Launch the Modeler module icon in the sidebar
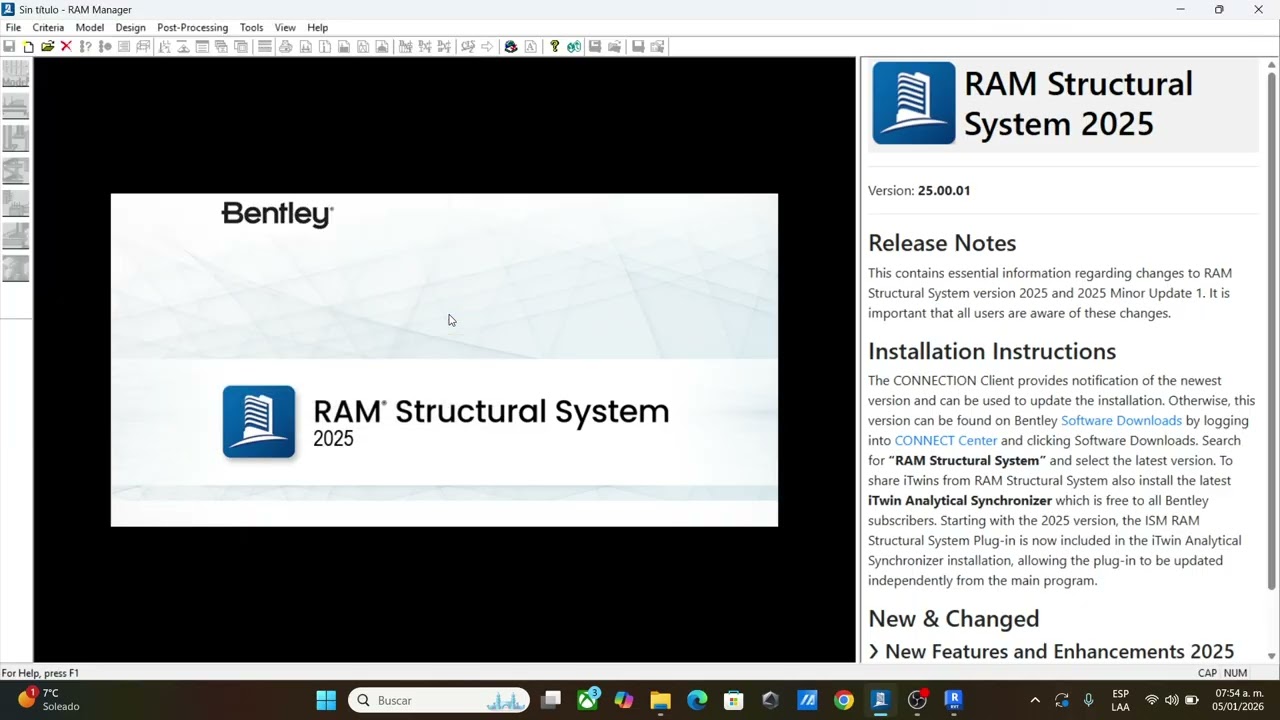Image resolution: width=1280 pixels, height=720 pixels. [15, 74]
